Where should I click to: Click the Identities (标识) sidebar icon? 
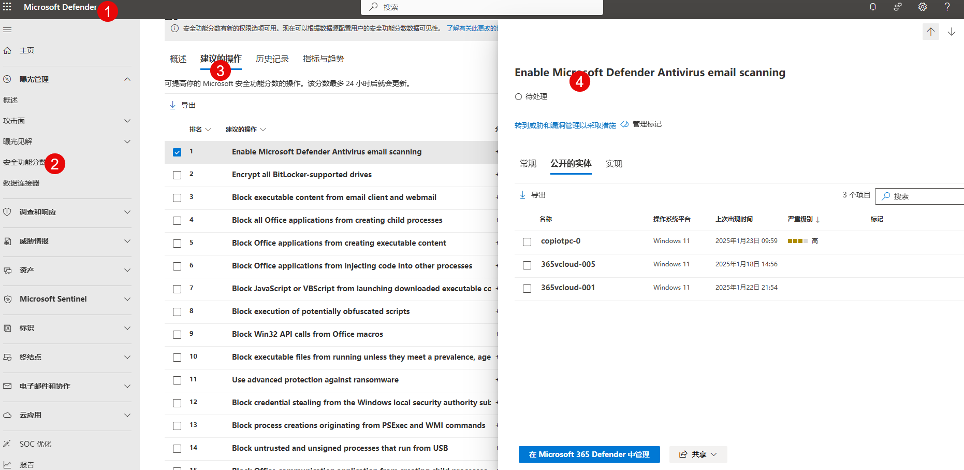pos(7,328)
